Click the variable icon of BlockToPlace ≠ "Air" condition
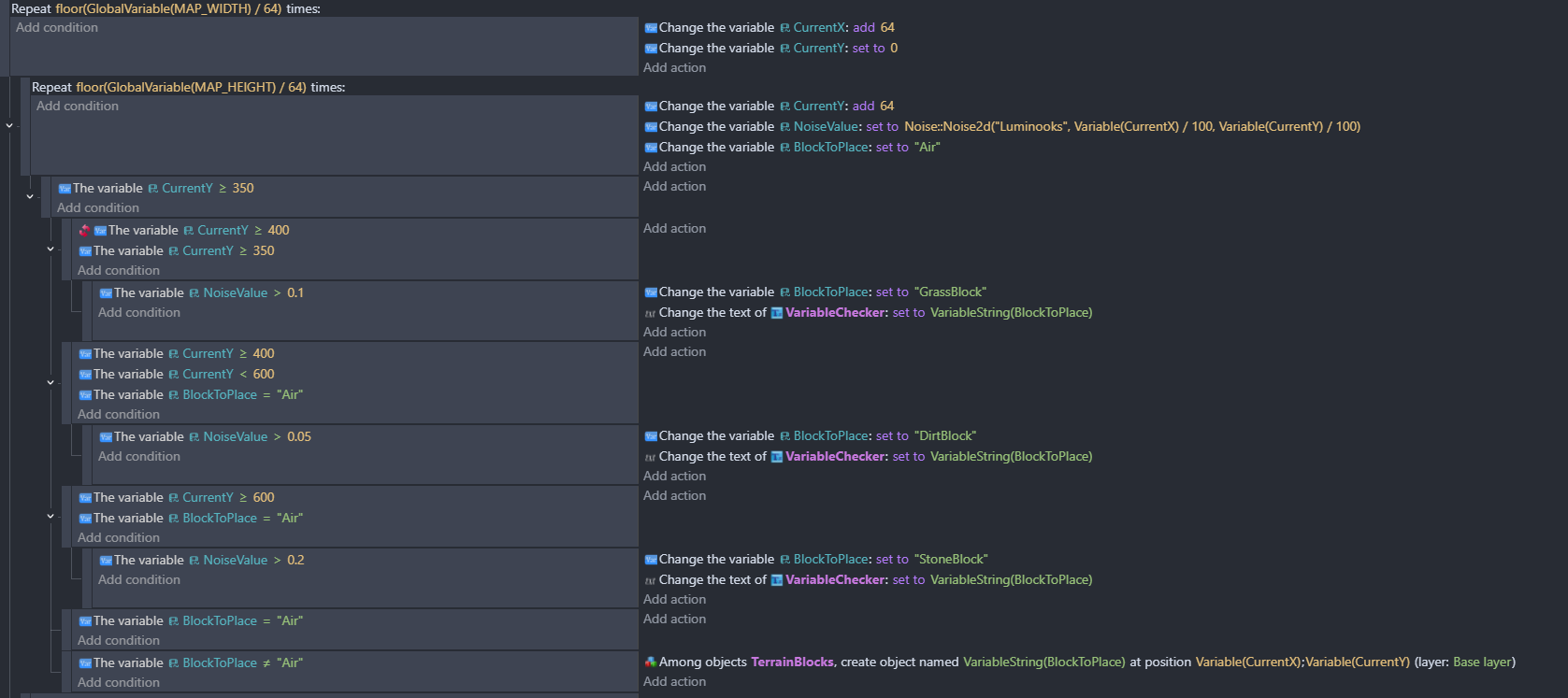 85,663
